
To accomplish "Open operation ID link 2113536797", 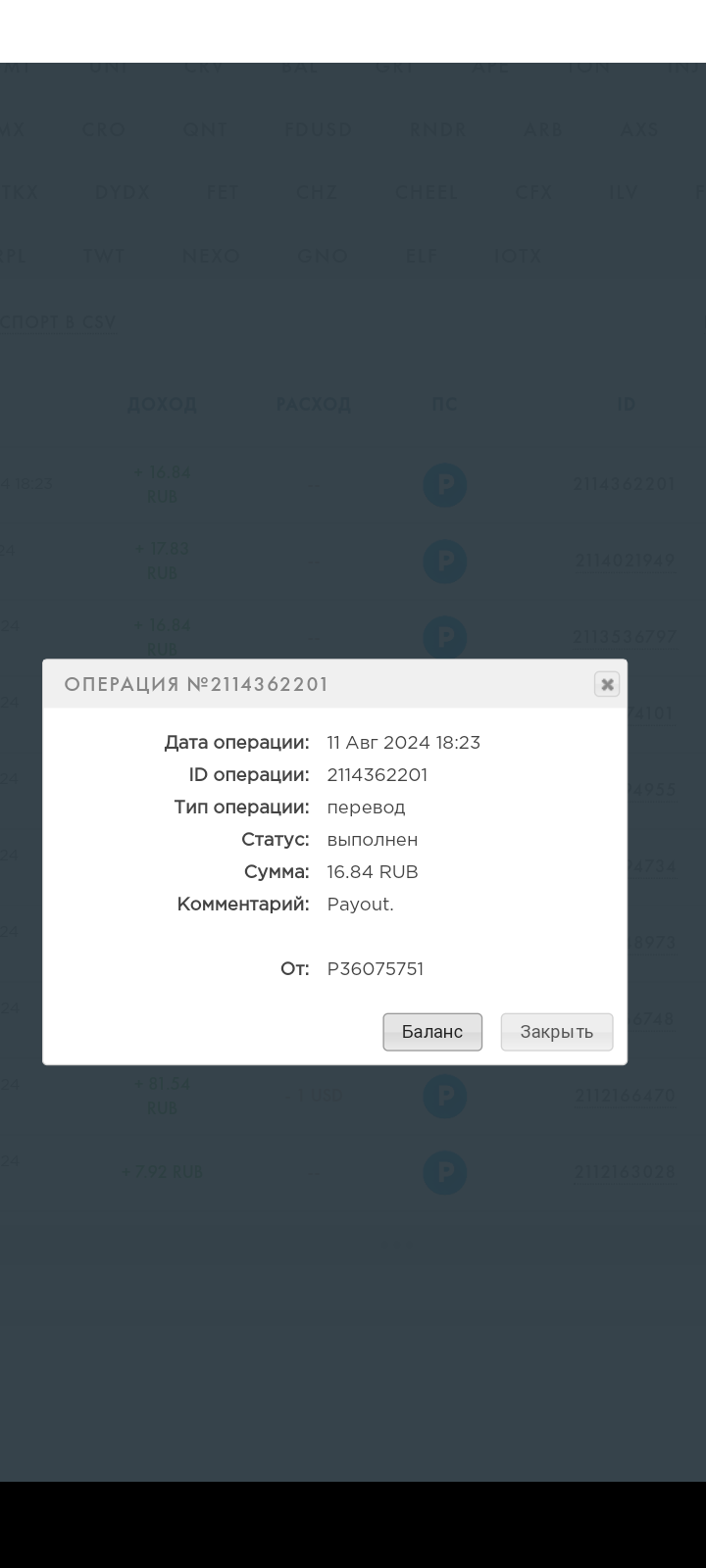I will pyautogui.click(x=624, y=637).
